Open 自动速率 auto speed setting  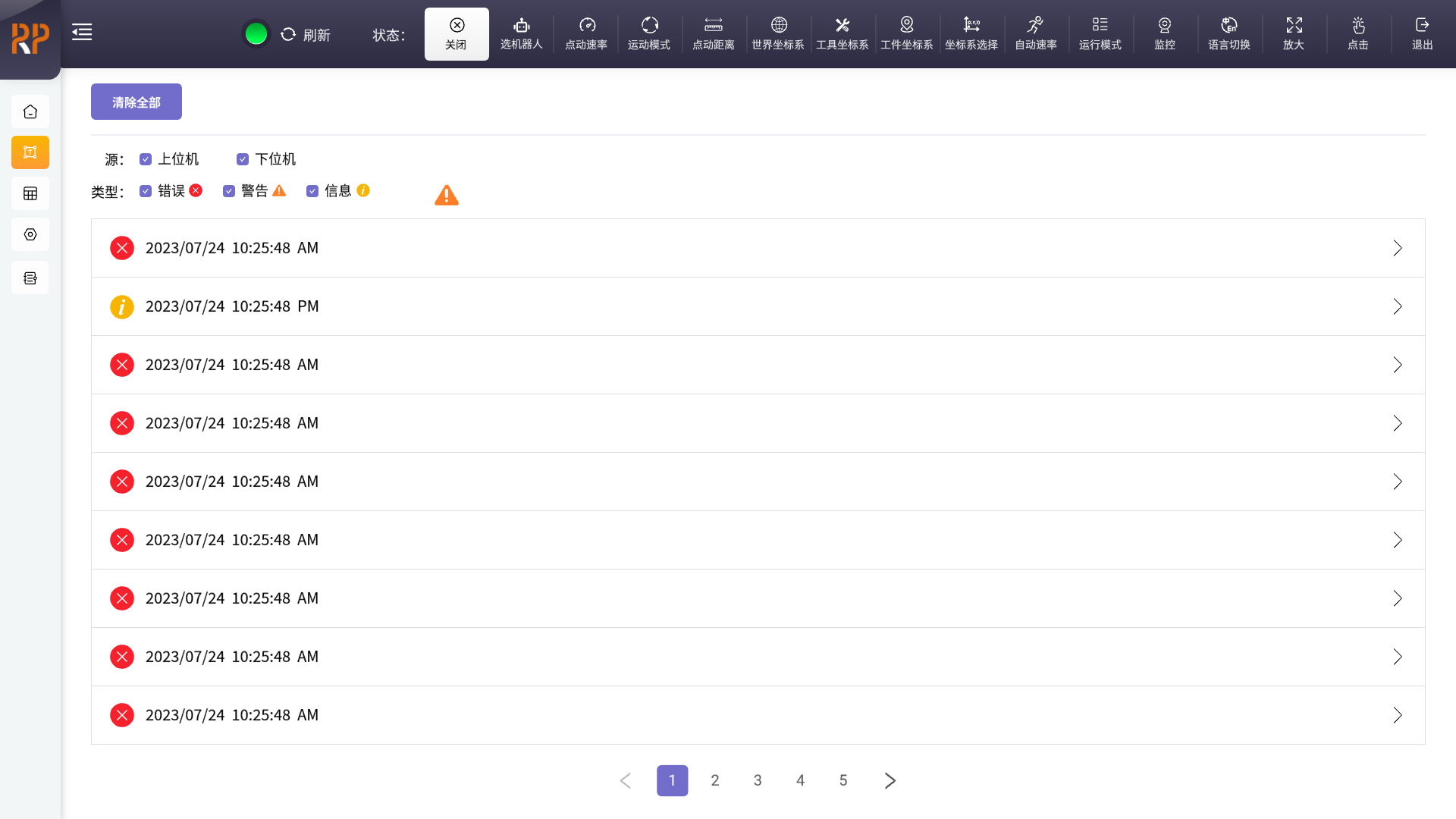tap(1036, 34)
